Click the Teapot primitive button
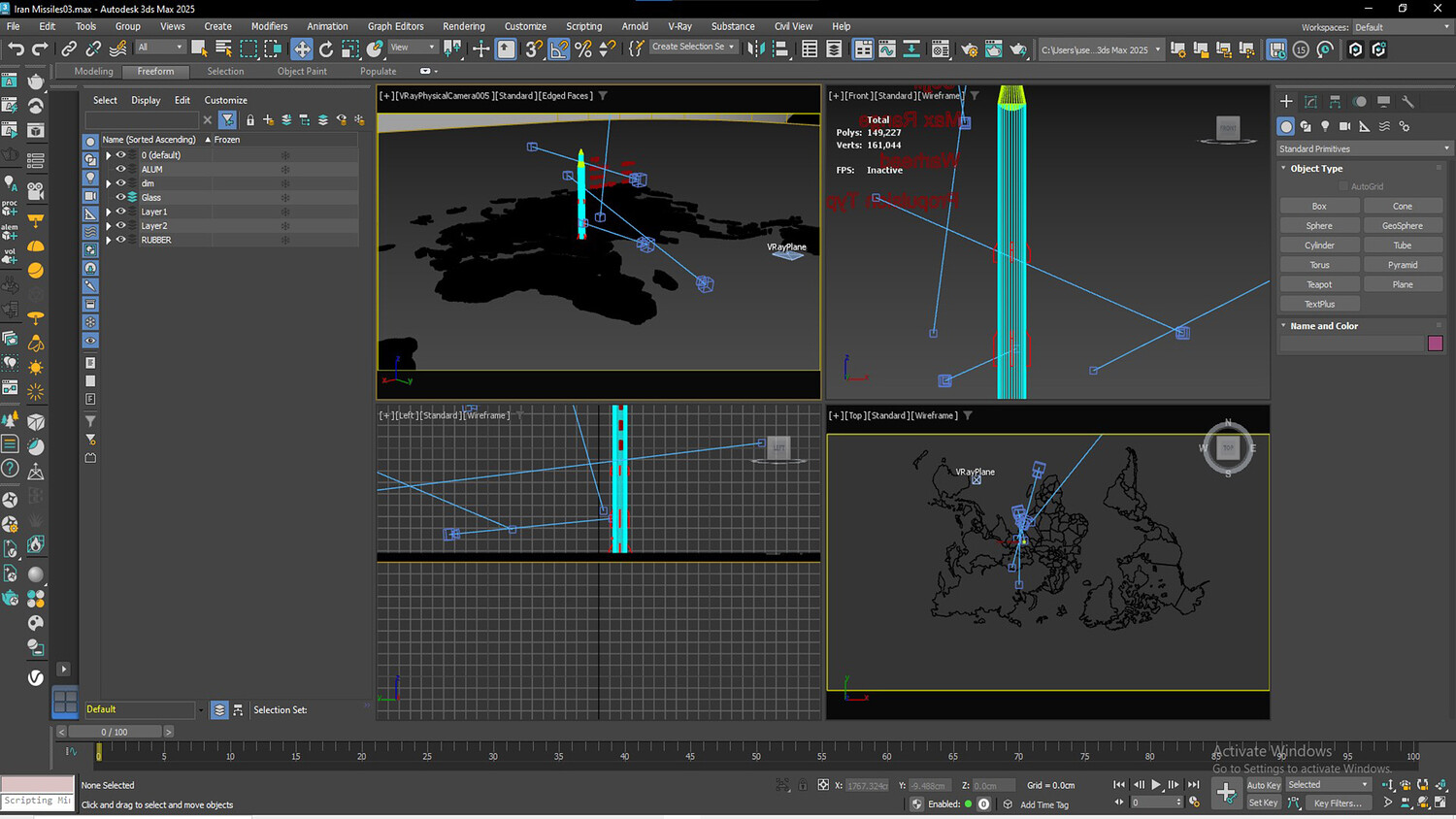Image resolution: width=1456 pixels, height=819 pixels. click(x=1318, y=284)
